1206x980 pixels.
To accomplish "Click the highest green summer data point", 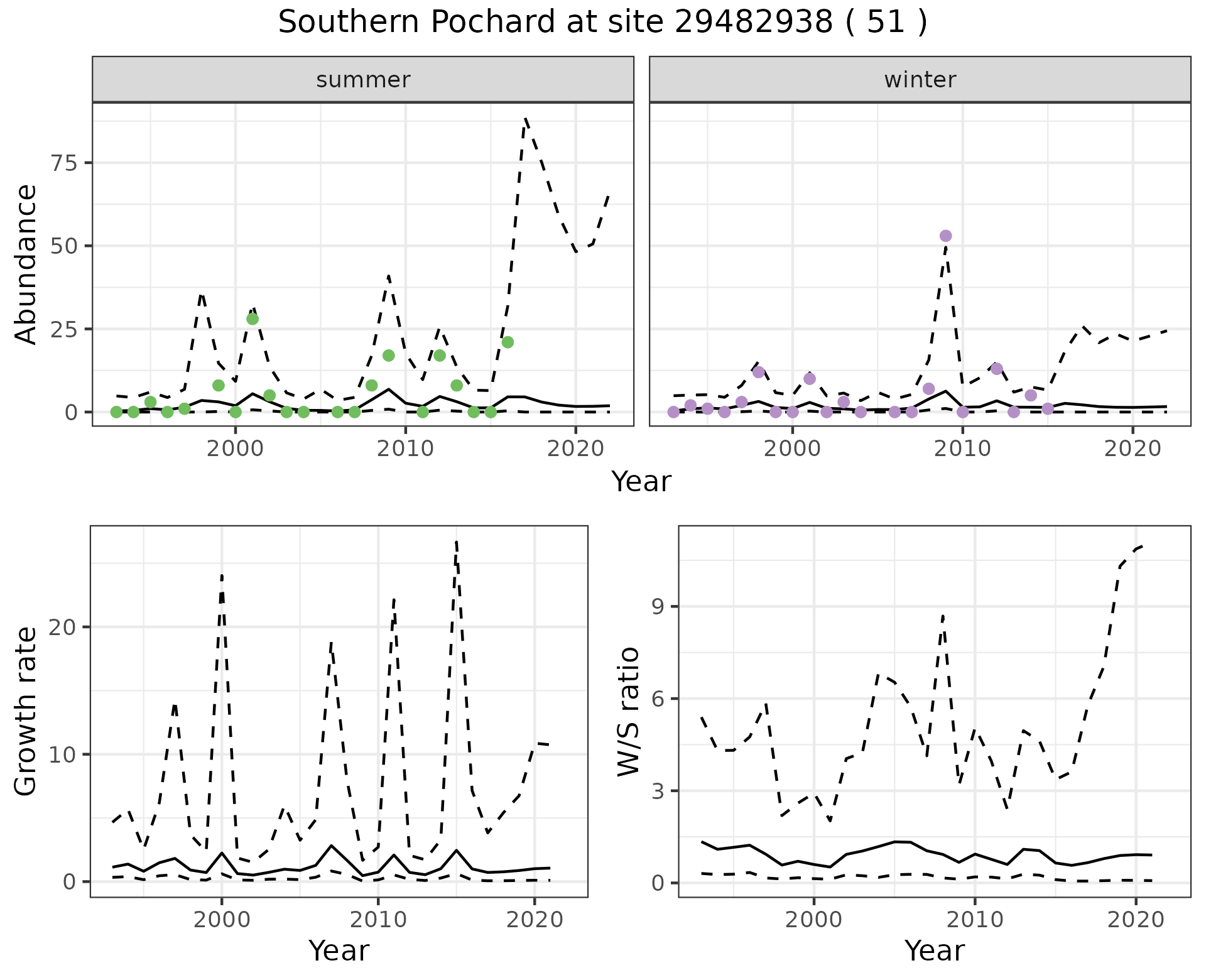I will tap(253, 318).
